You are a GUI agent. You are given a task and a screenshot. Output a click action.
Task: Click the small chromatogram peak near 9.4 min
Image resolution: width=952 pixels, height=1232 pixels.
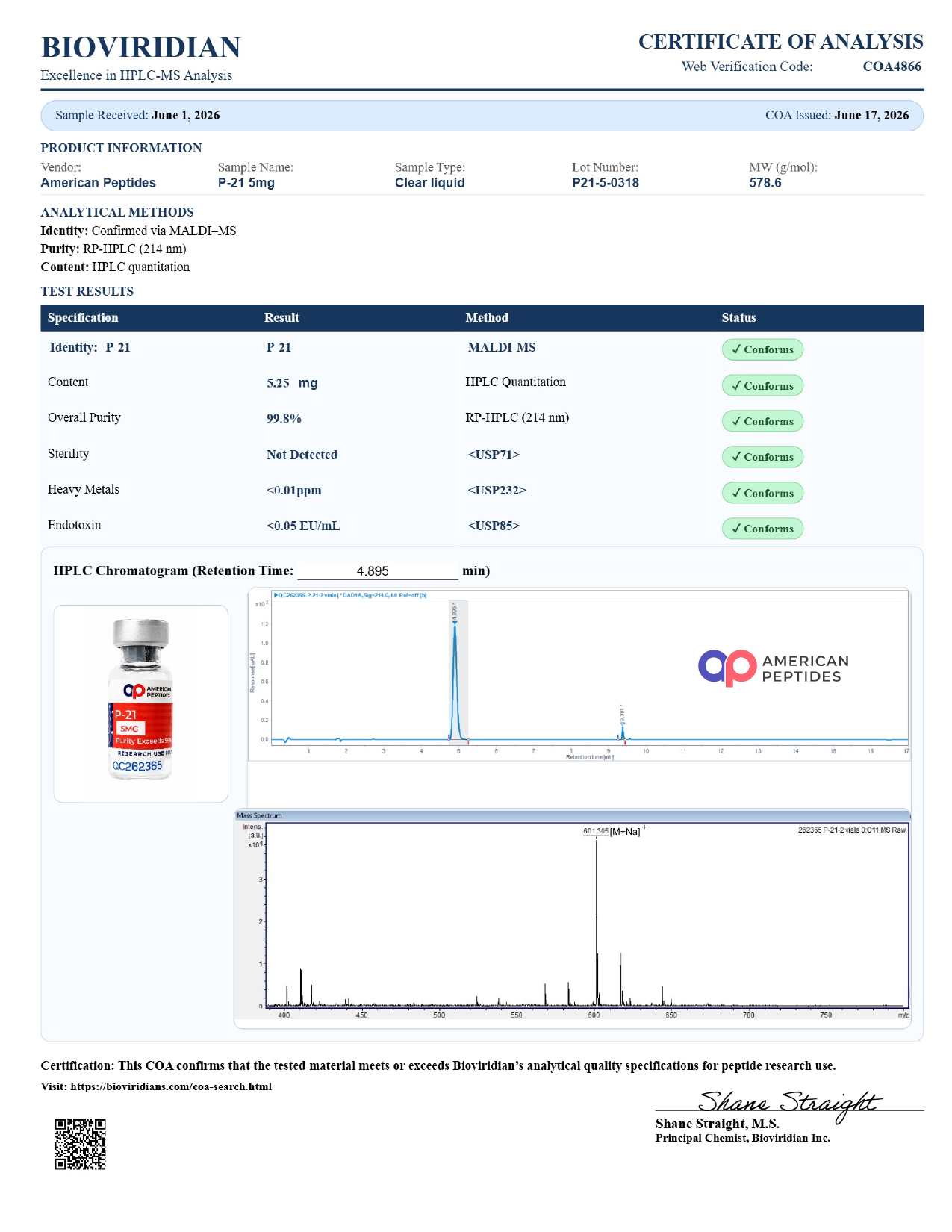coord(622,731)
